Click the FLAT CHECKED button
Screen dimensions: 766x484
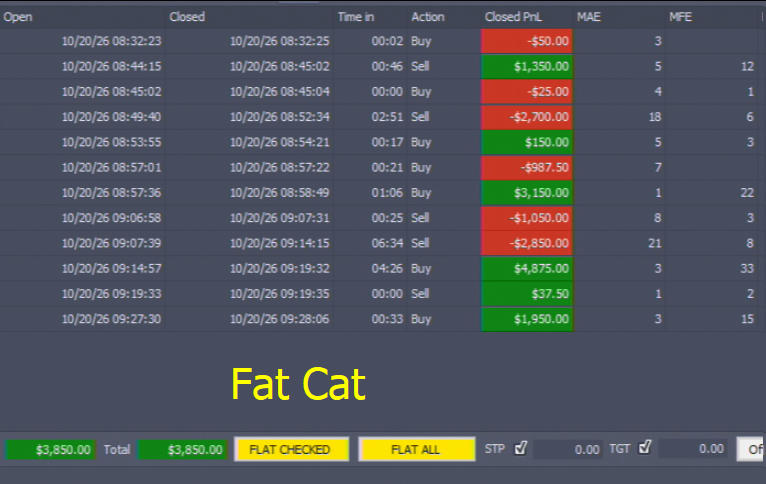click(292, 449)
